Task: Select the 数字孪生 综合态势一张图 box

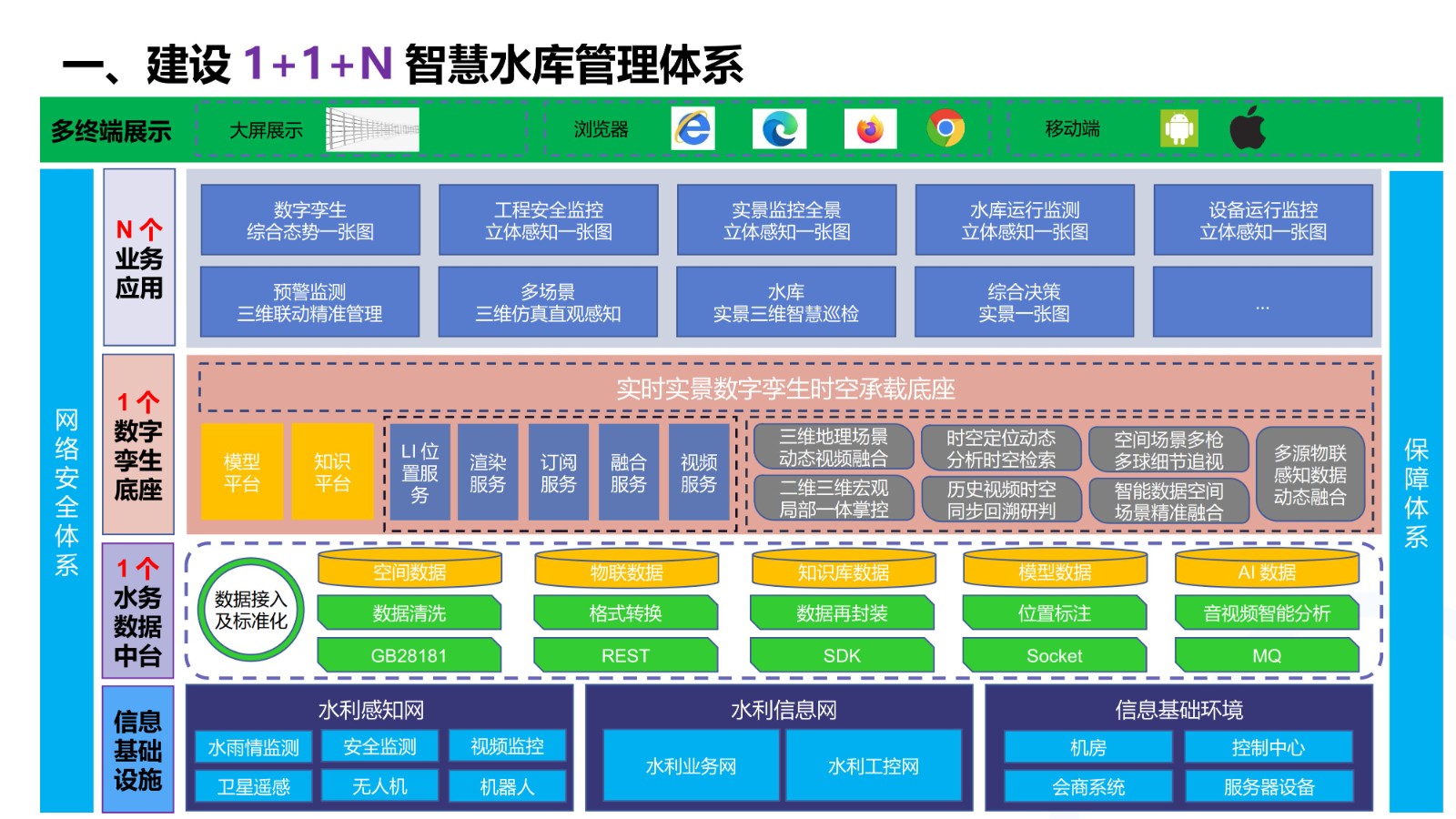Action: point(310,220)
